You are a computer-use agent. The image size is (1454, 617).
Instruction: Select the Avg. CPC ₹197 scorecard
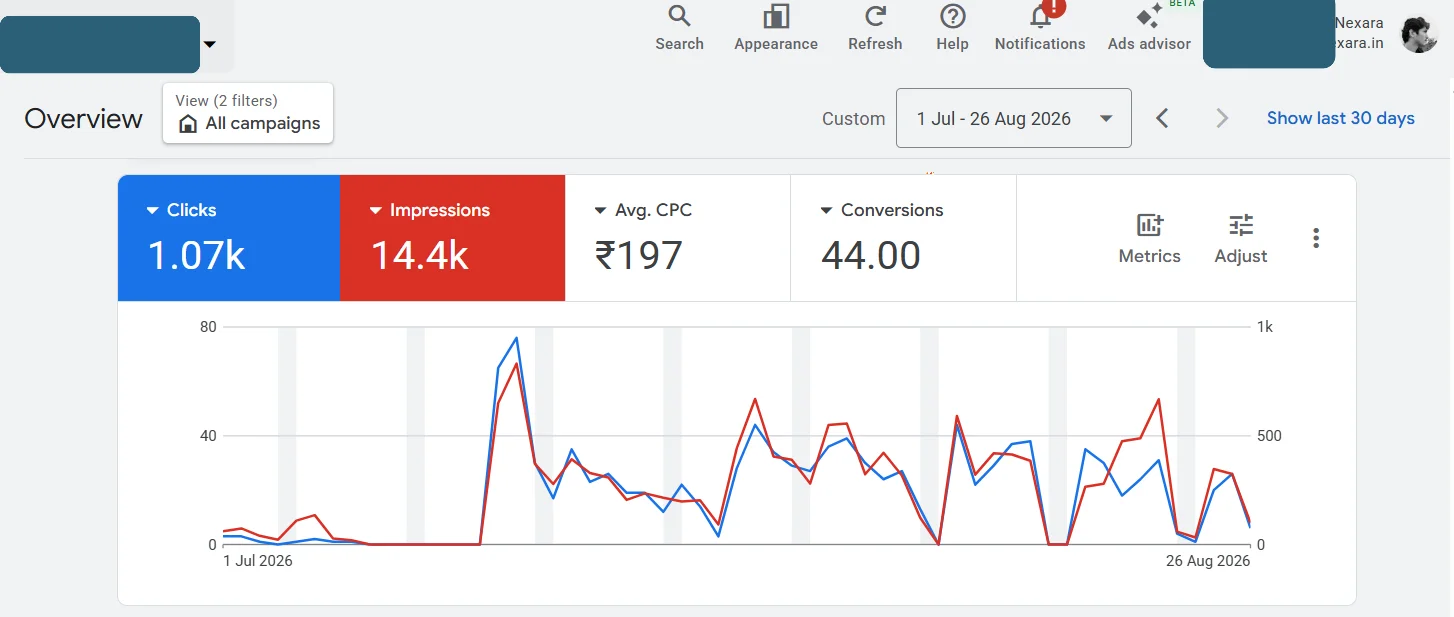pyautogui.click(x=678, y=238)
